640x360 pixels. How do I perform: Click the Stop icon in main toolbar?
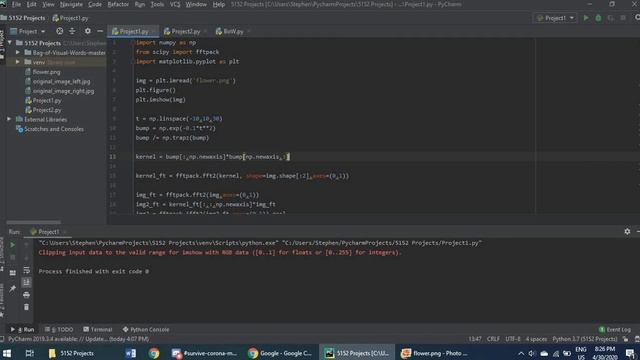tap(623, 18)
